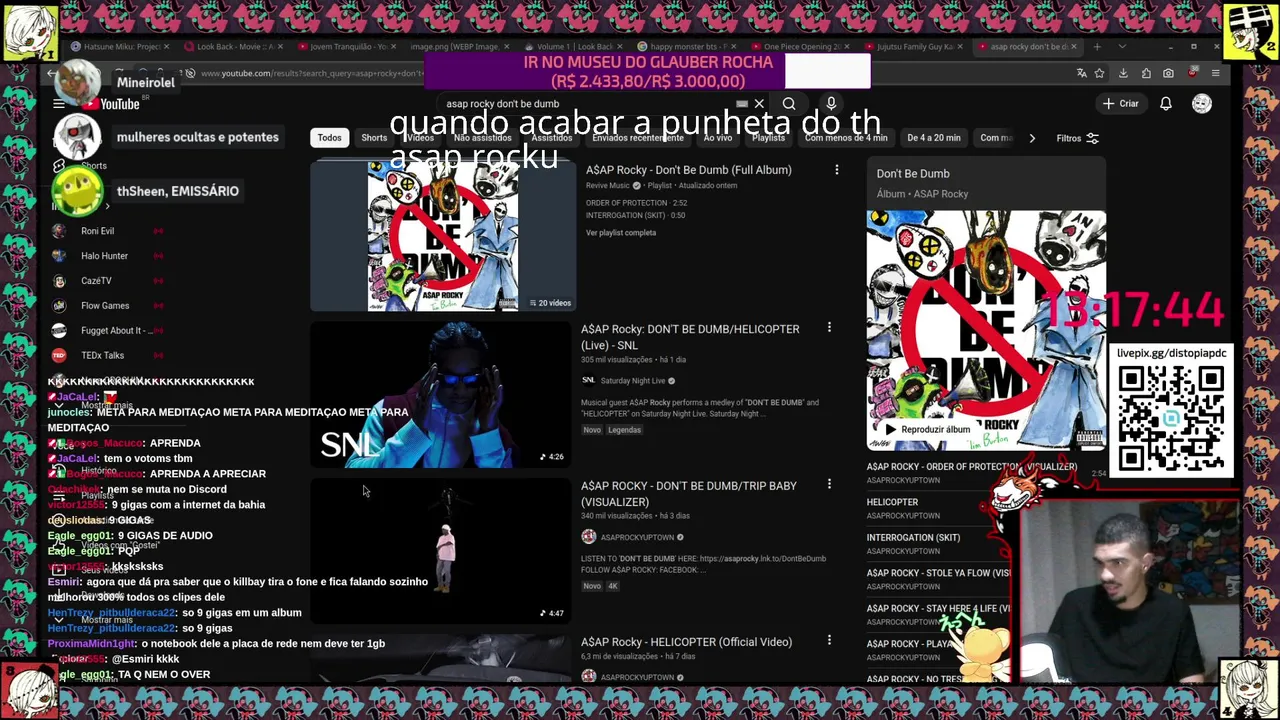Image resolution: width=1280 pixels, height=720 pixels.
Task: Open the browser application menu icon
Action: pyautogui.click(x=1215, y=73)
